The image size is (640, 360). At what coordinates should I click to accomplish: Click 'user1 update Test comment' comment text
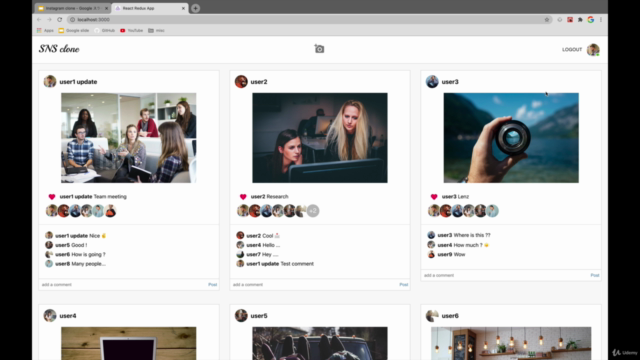click(x=280, y=264)
